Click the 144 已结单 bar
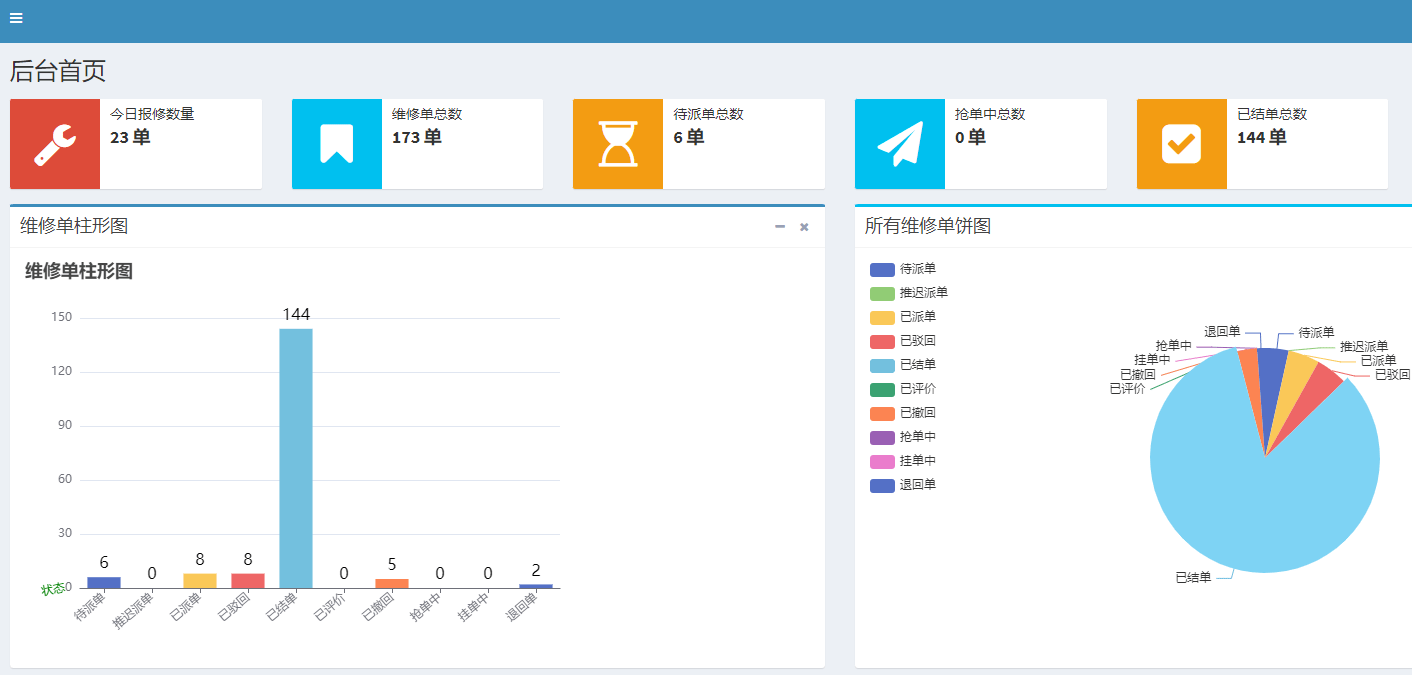 point(296,458)
